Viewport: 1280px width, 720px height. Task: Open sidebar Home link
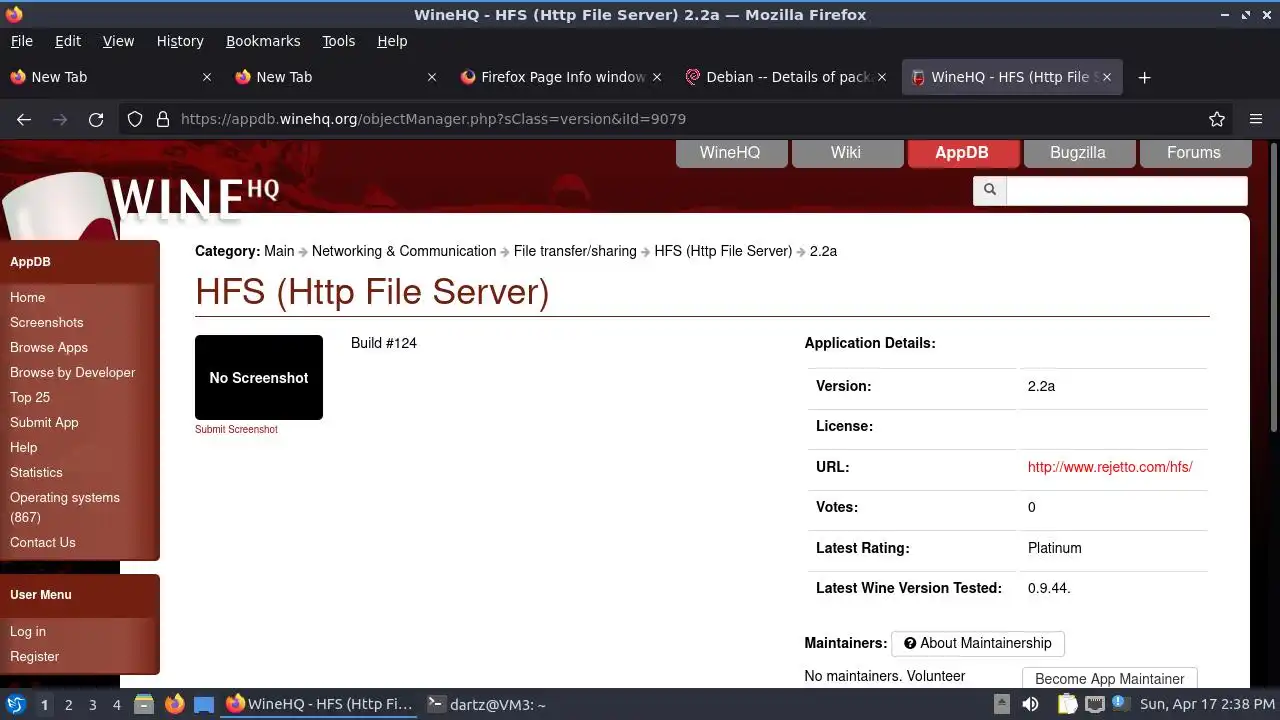(28, 297)
